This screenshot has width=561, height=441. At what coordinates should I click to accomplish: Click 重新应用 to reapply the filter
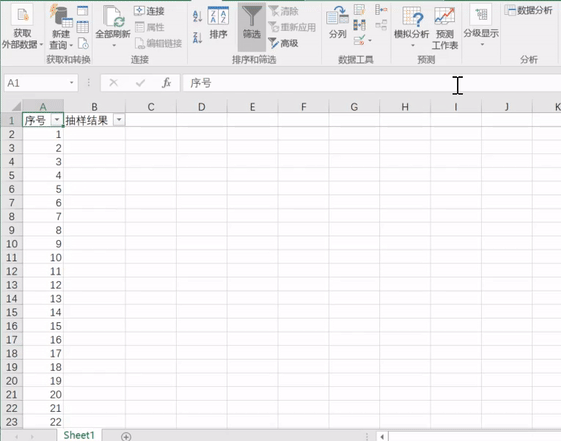[x=292, y=27]
